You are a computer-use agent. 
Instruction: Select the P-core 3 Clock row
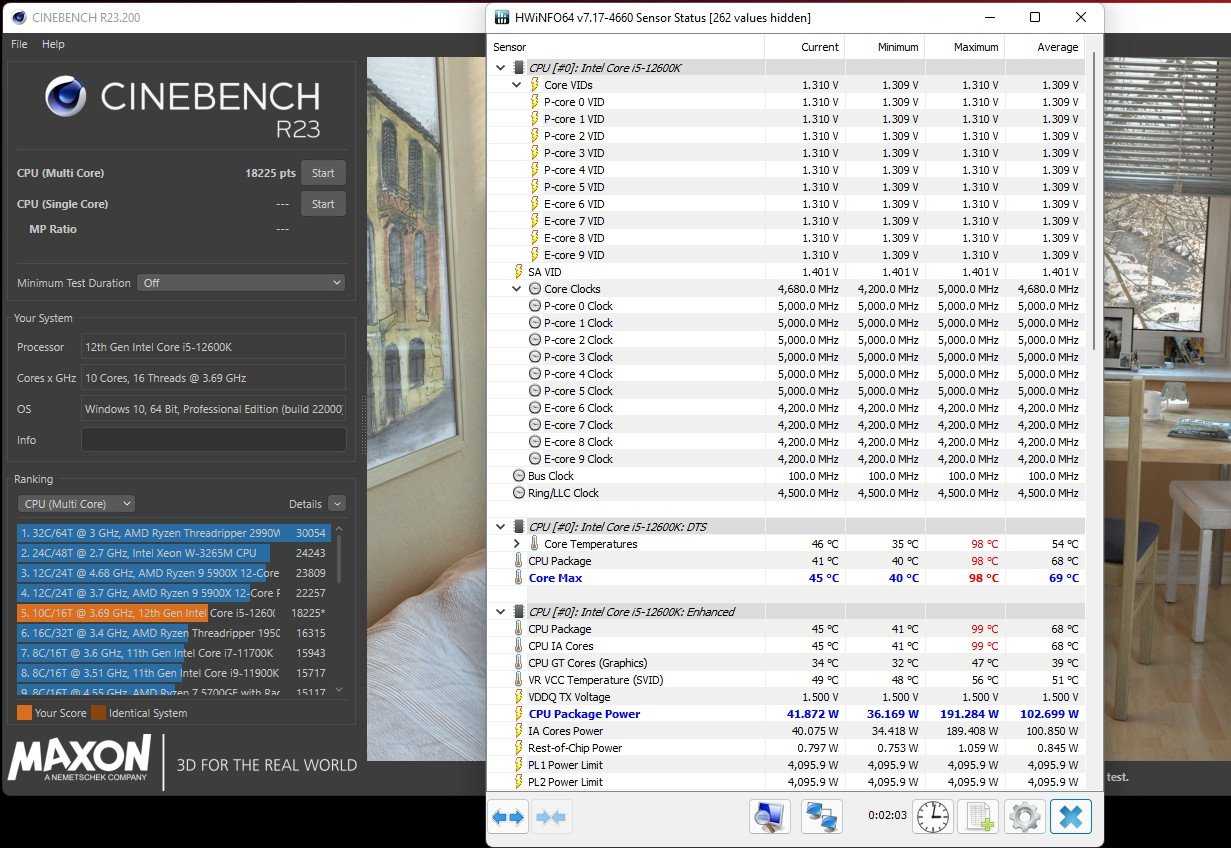[786, 357]
